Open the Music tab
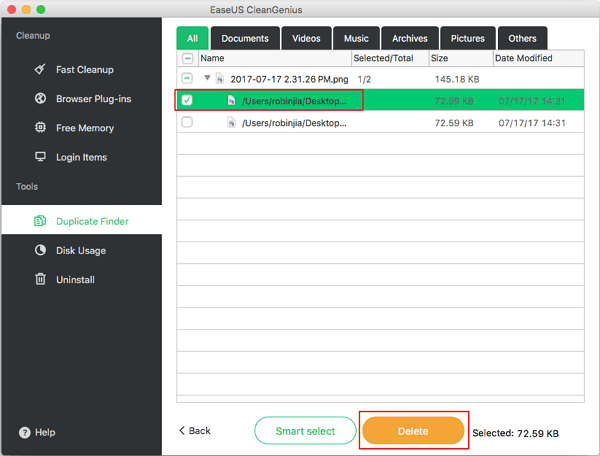 pyautogui.click(x=356, y=38)
